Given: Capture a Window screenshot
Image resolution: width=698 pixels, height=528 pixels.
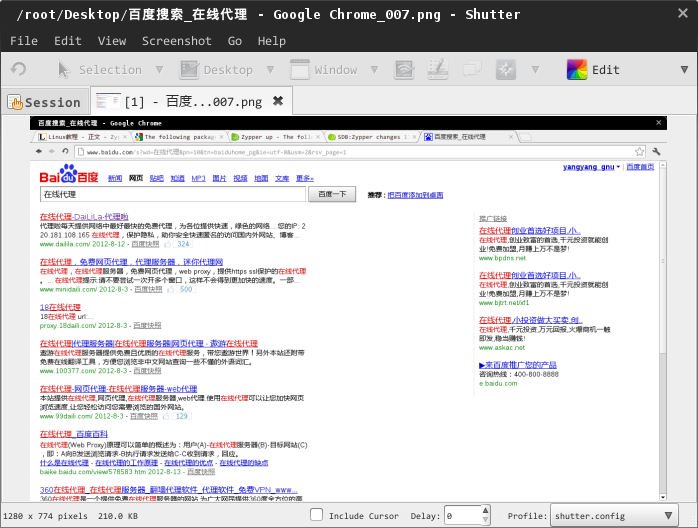Looking at the screenshot, I should pos(323,70).
